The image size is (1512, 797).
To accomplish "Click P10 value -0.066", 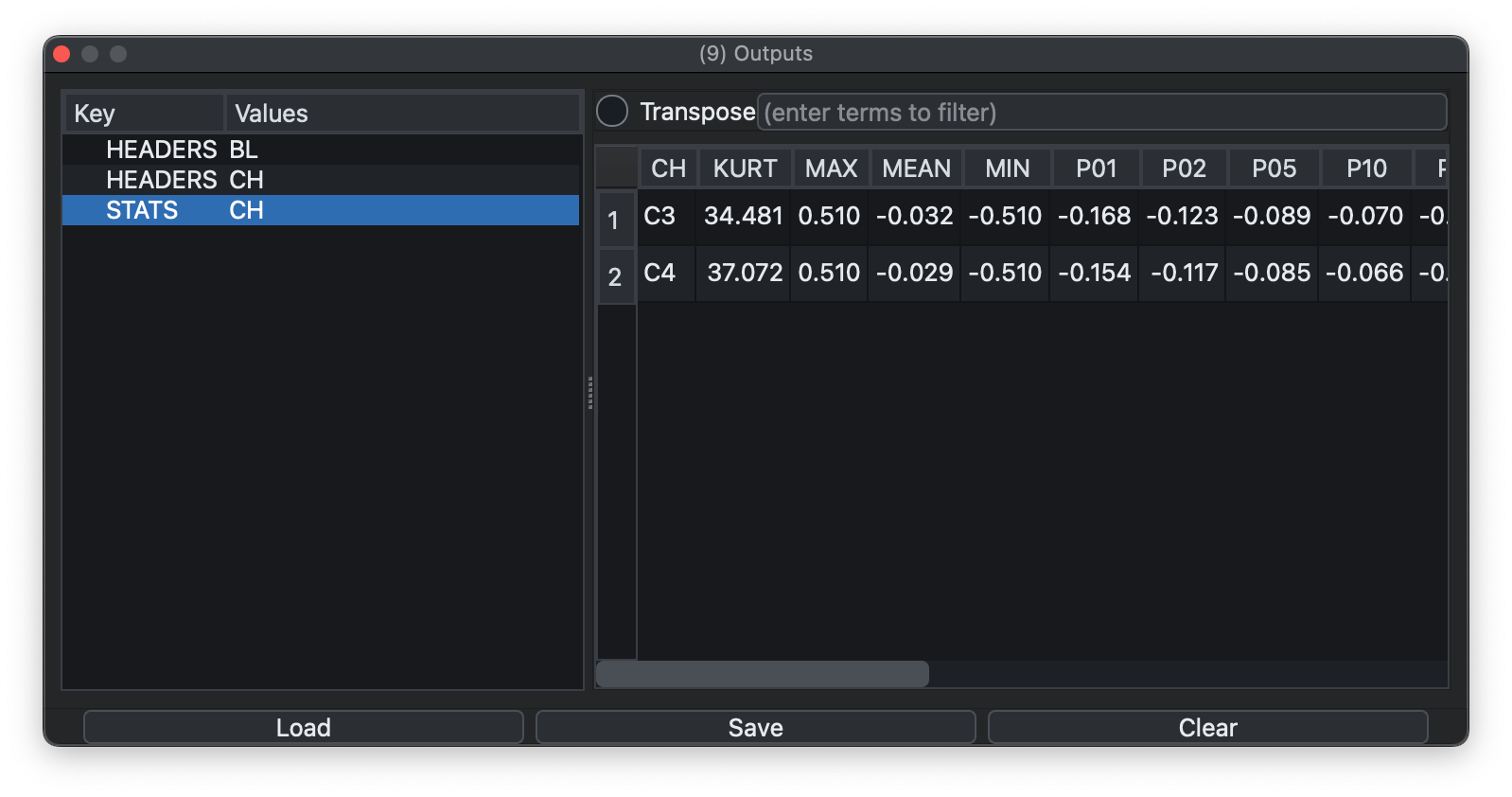I will click(x=1365, y=273).
